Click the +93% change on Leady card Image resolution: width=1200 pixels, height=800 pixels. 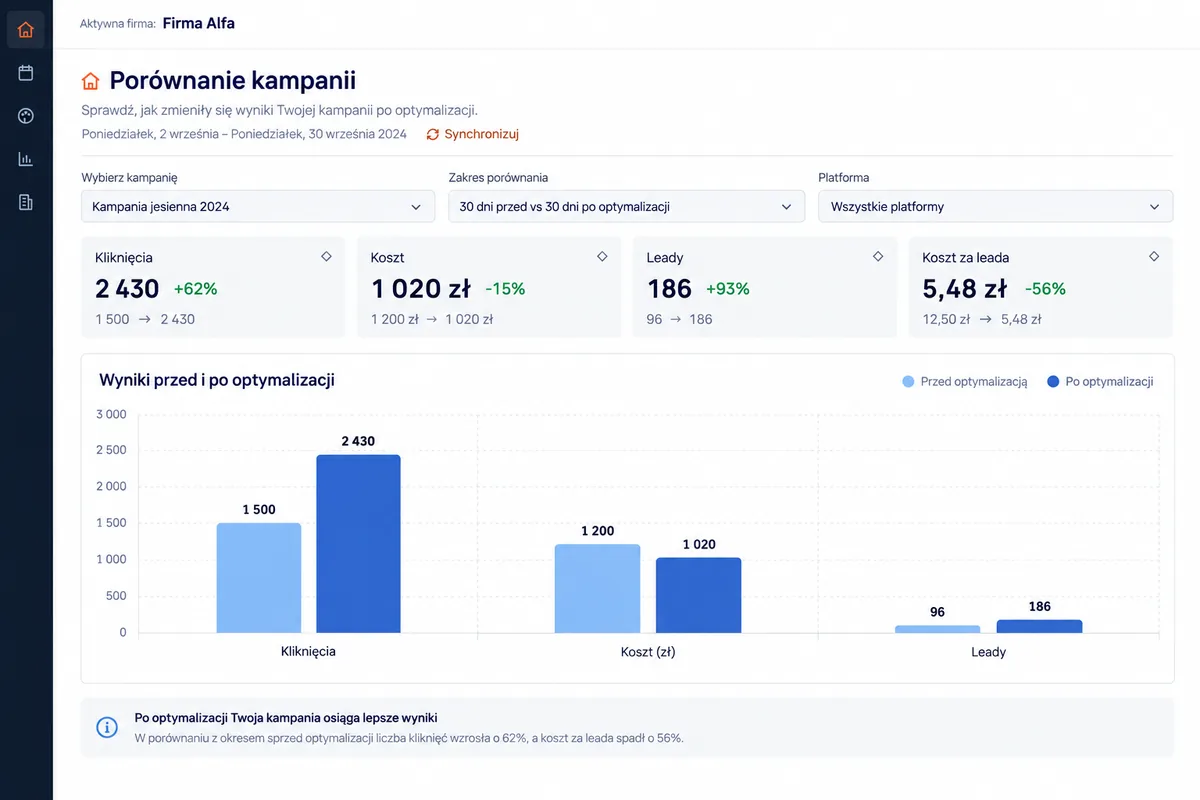click(728, 289)
